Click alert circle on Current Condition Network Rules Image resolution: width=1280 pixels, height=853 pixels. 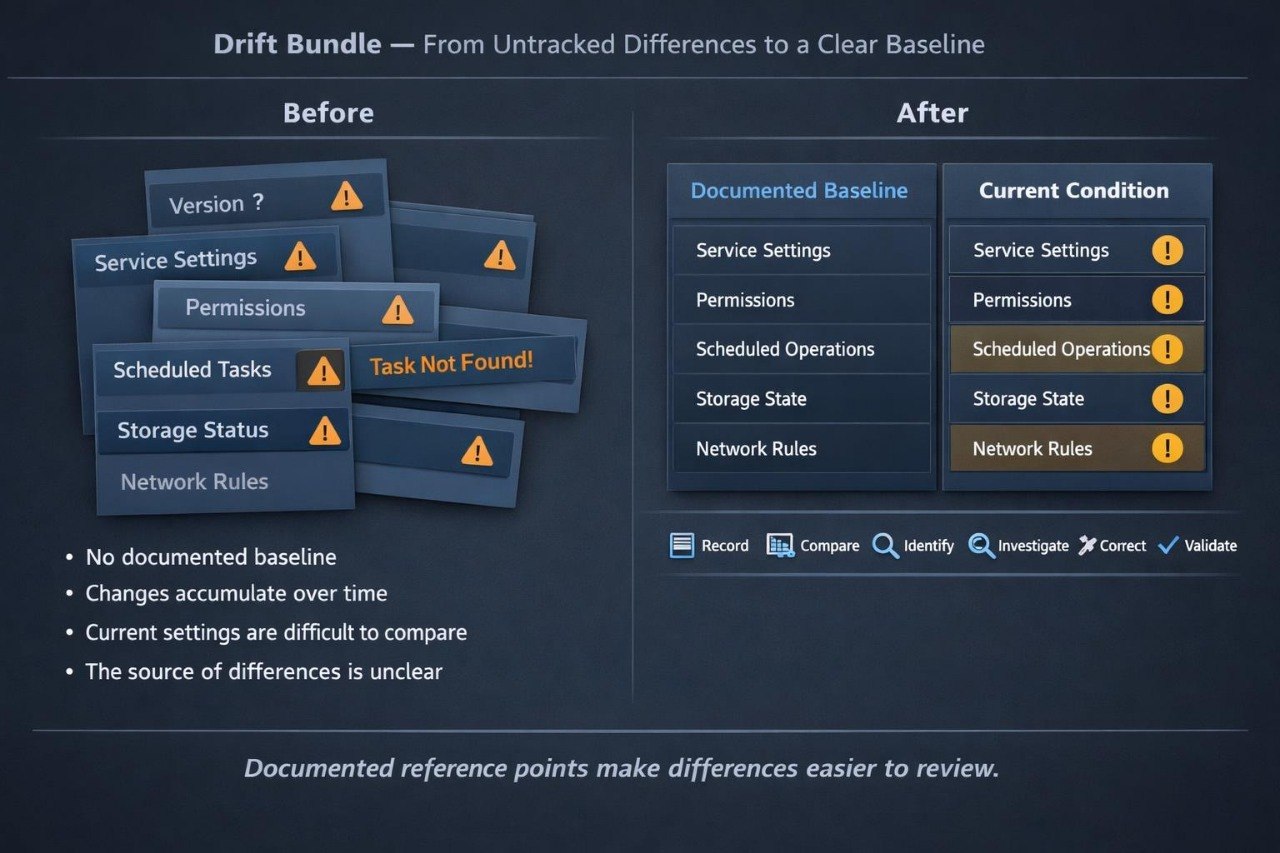[1167, 448]
